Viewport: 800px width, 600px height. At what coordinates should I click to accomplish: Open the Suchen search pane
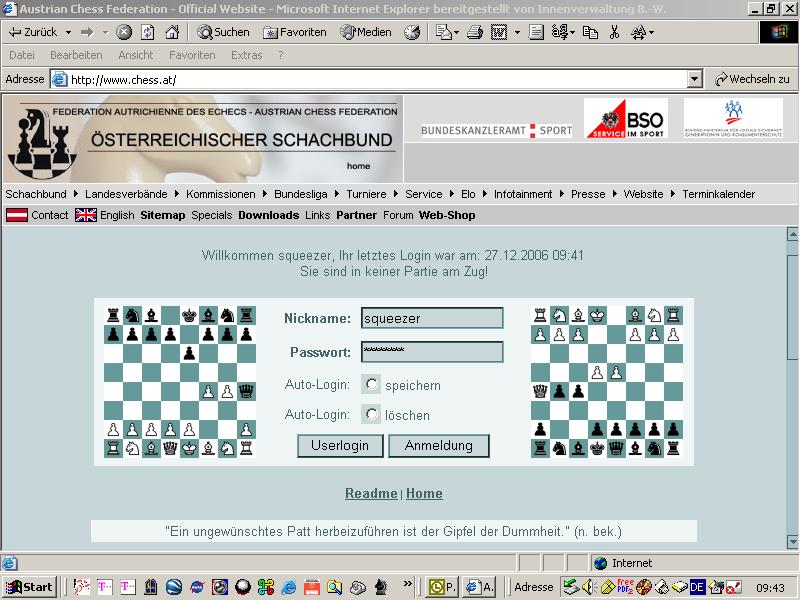223,33
